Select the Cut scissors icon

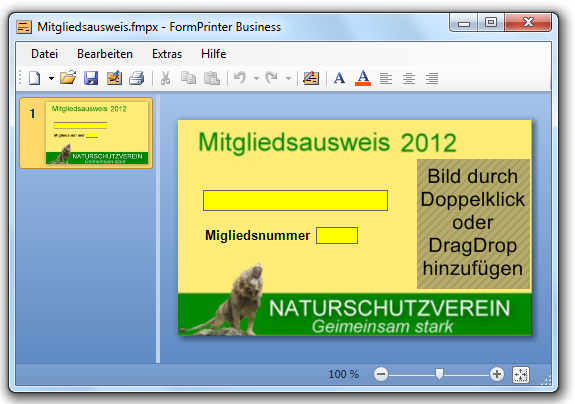click(x=165, y=78)
